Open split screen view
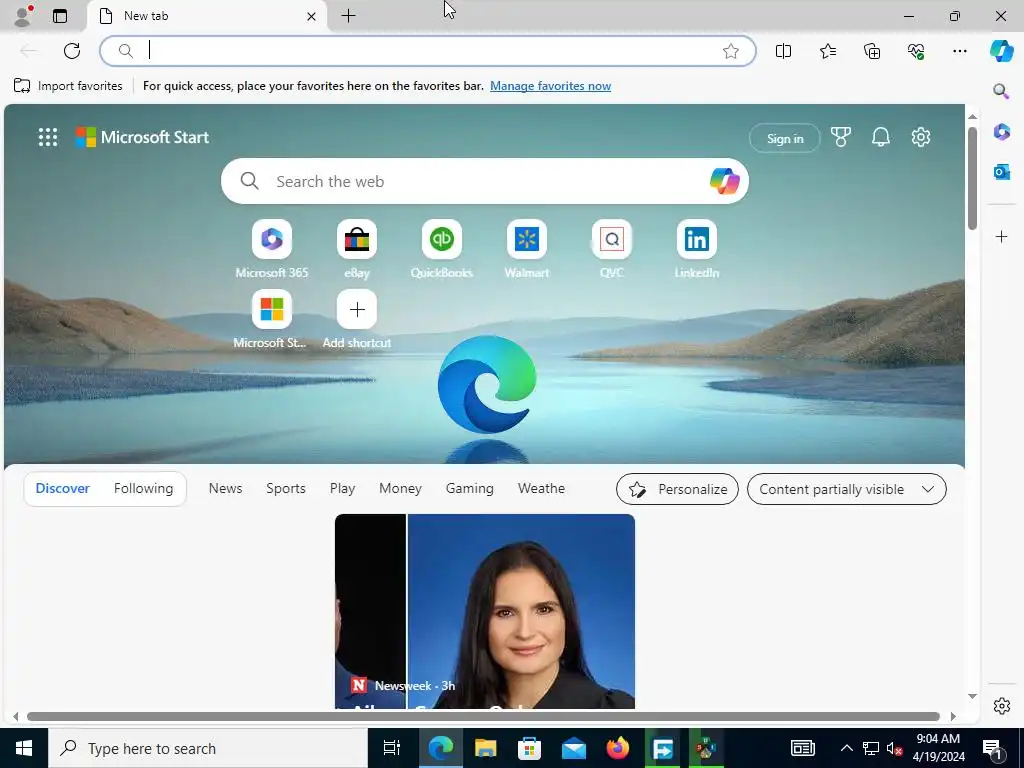1024x768 pixels. tap(783, 51)
